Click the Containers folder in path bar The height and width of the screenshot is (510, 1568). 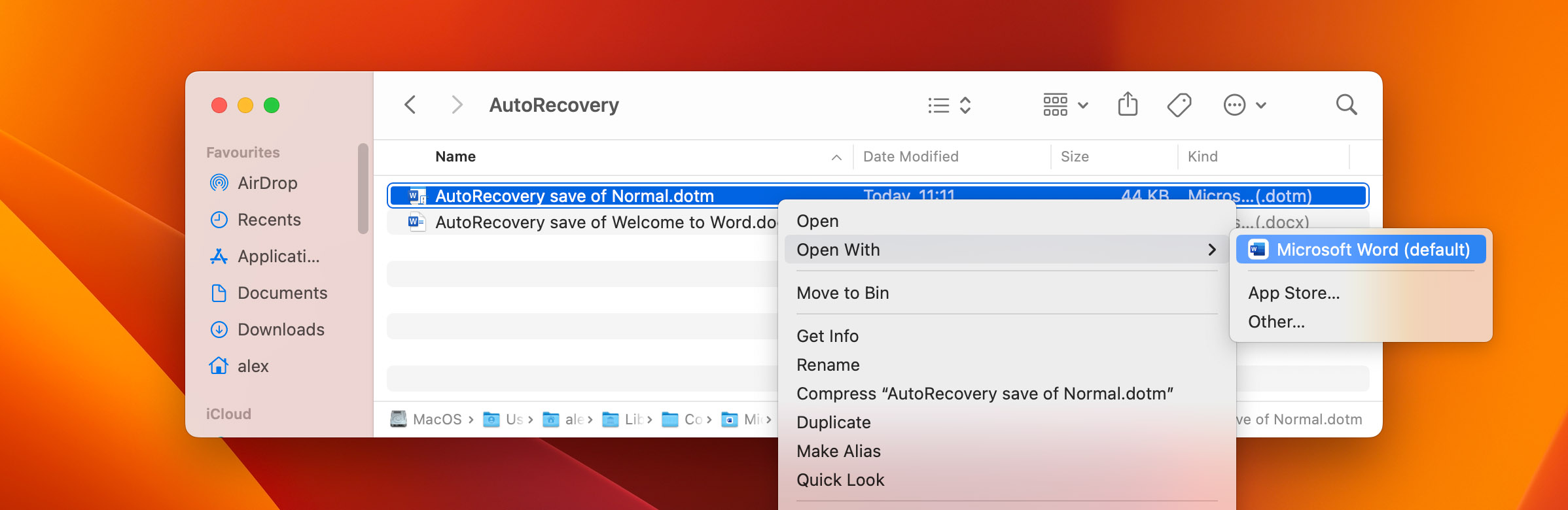(x=682, y=419)
